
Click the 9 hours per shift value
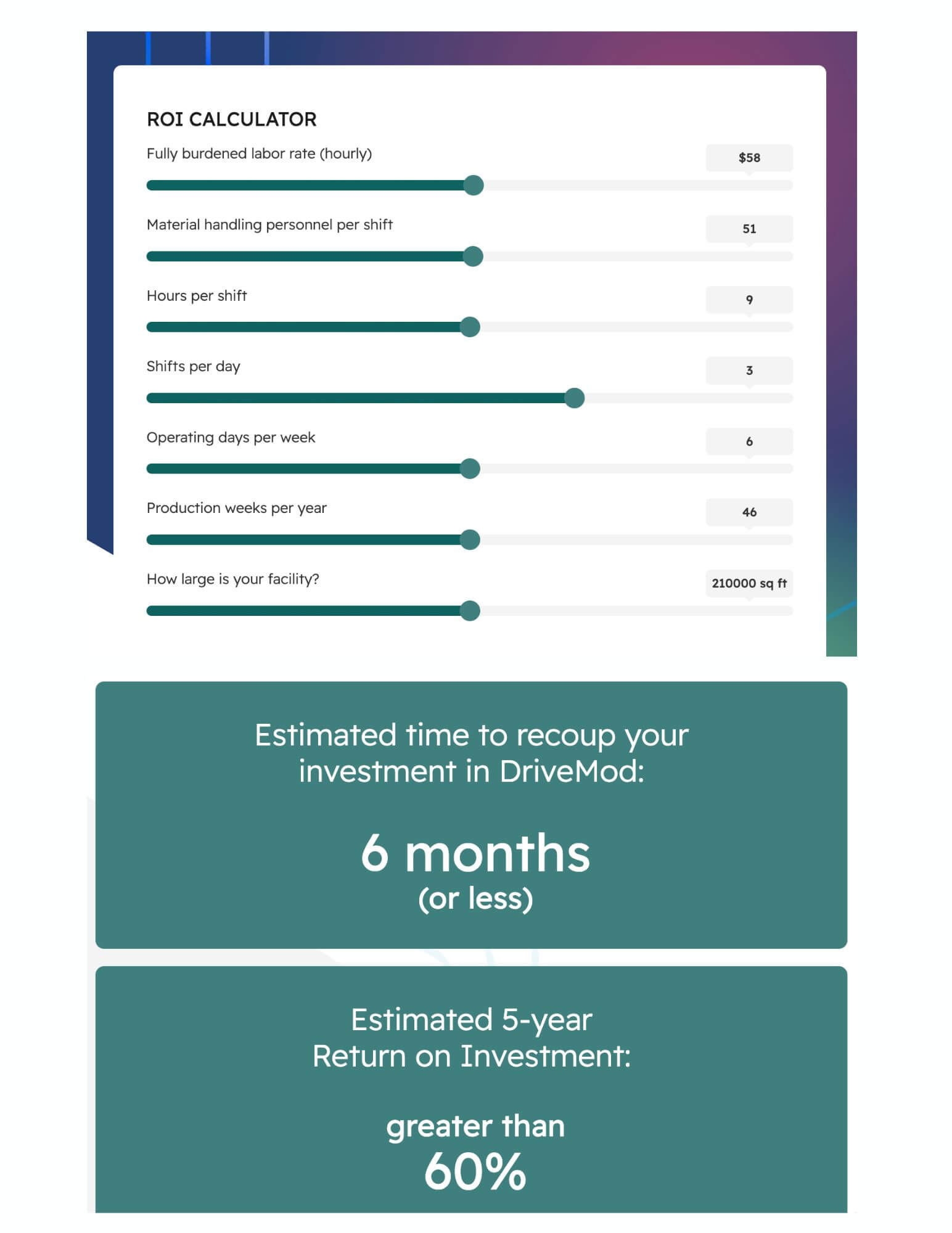(x=749, y=300)
